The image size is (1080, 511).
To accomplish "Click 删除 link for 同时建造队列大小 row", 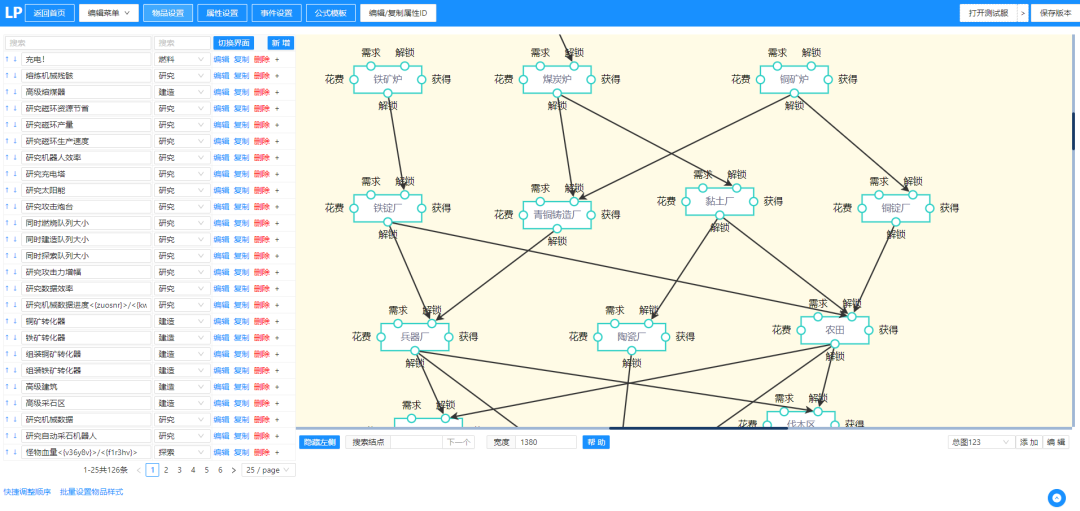I will [x=261, y=240].
